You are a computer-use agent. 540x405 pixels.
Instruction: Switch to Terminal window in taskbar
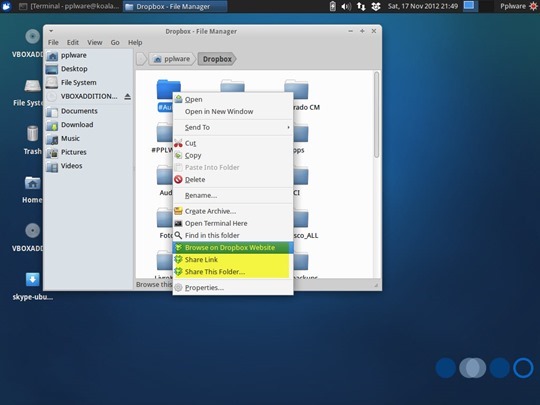(x=69, y=6)
